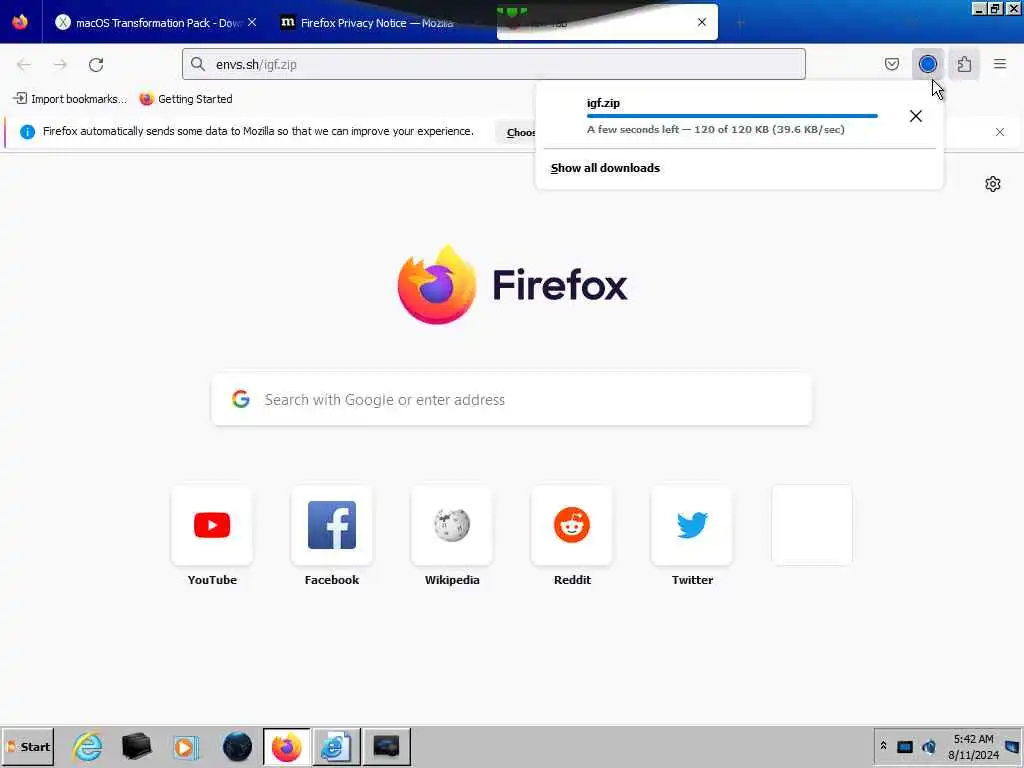Toggle the Downloads toolbar button
Screen dimensions: 1024x768
927,64
